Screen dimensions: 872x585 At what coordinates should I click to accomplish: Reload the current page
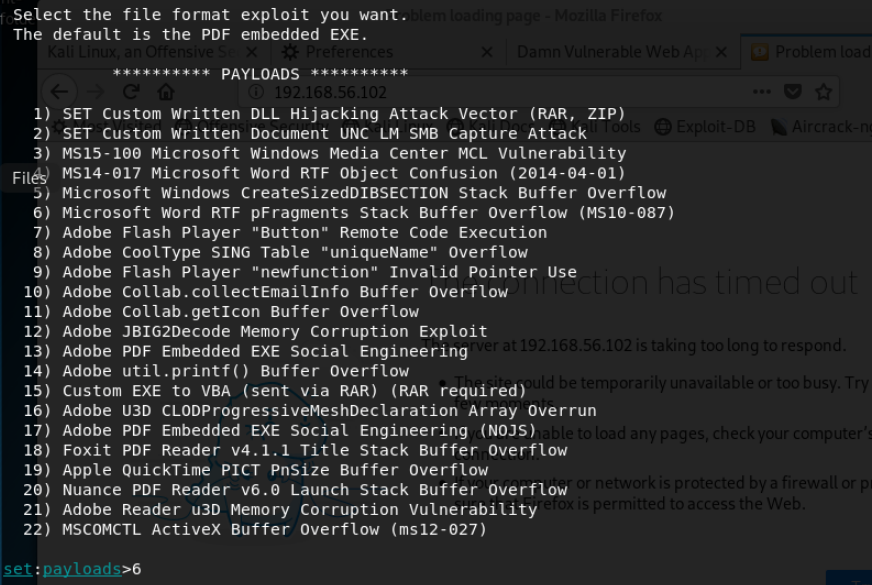pyautogui.click(x=131, y=92)
